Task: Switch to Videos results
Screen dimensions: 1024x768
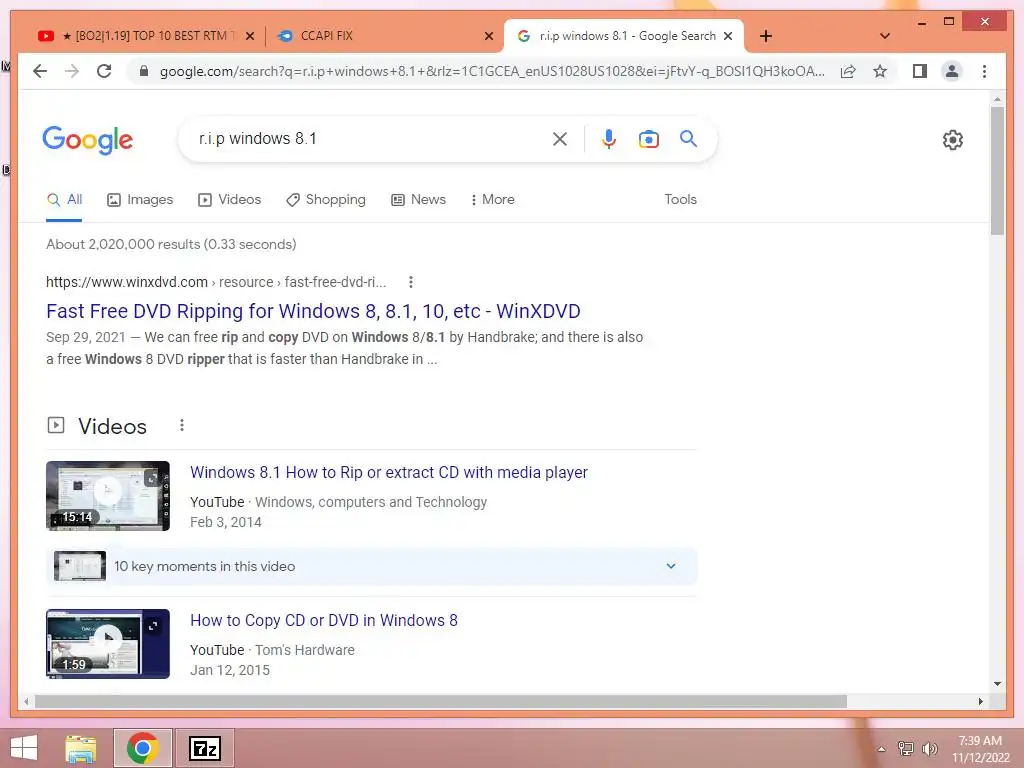Action: point(229,200)
